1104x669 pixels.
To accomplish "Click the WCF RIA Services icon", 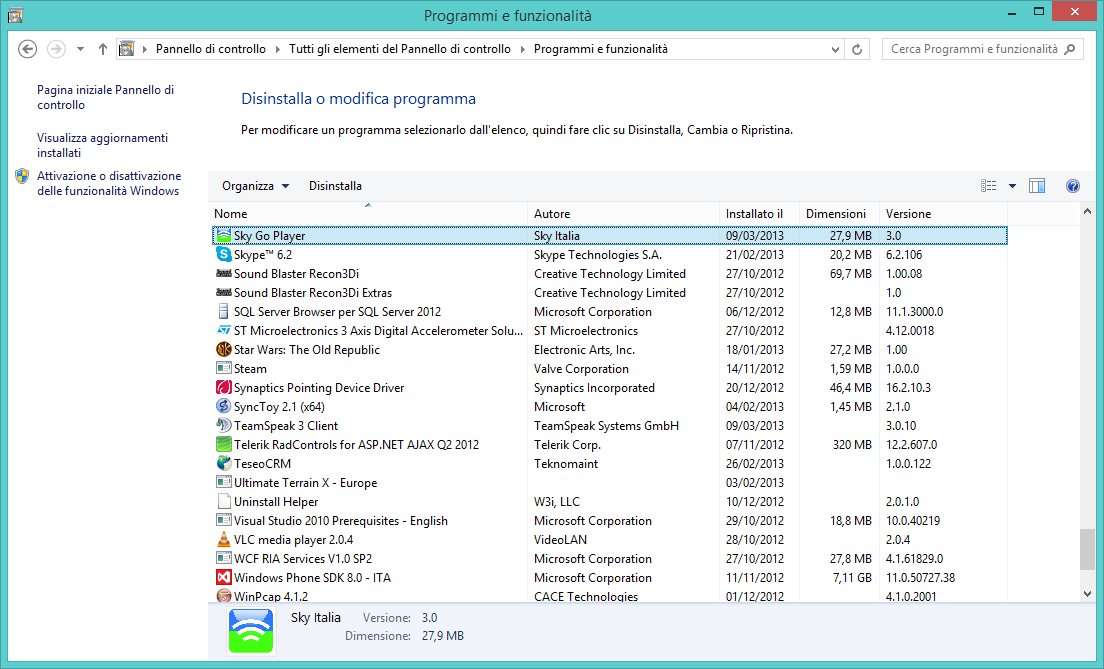I will 223,558.
